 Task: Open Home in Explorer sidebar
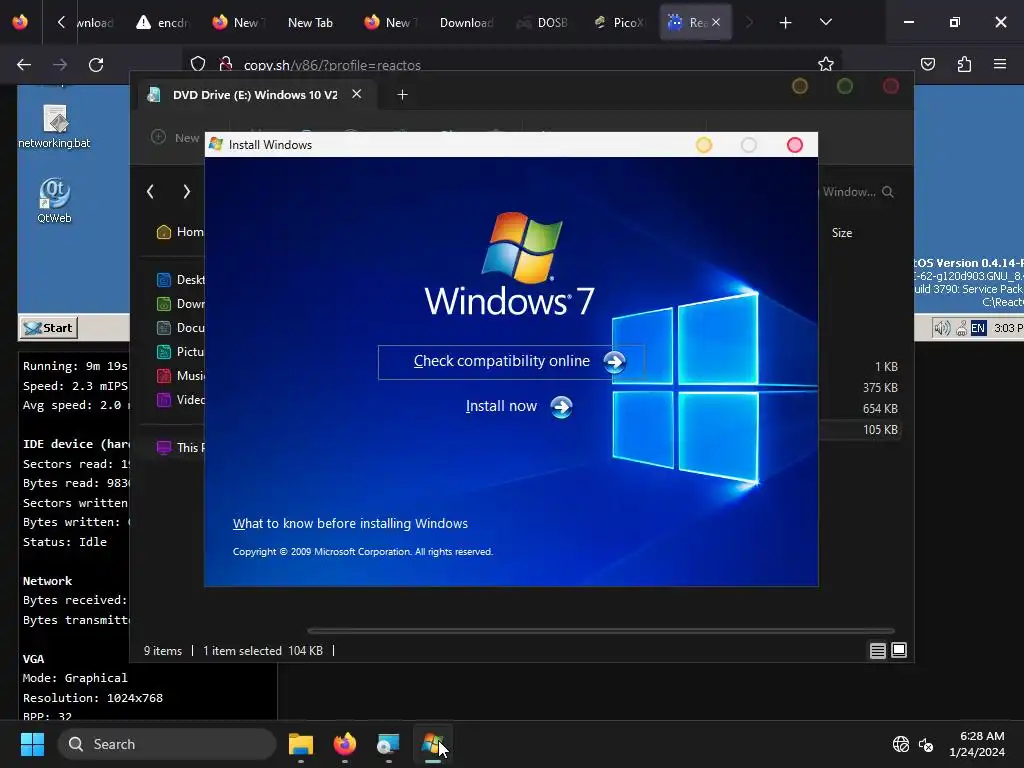(x=180, y=232)
